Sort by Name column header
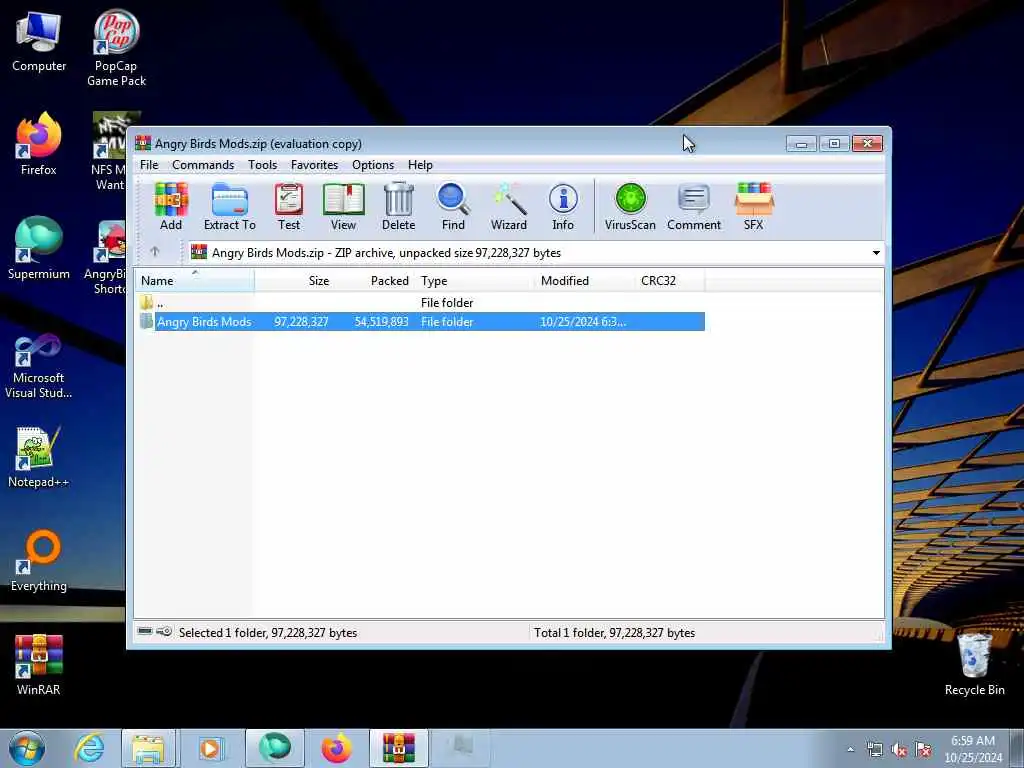 click(x=195, y=281)
